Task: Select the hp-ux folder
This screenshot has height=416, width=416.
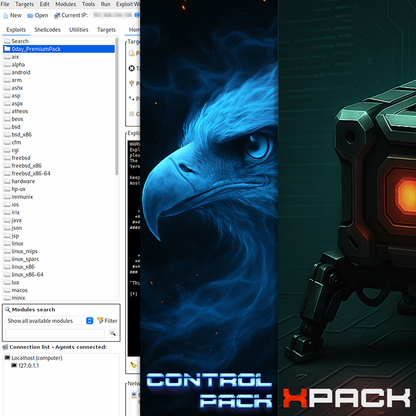Action: (18, 189)
